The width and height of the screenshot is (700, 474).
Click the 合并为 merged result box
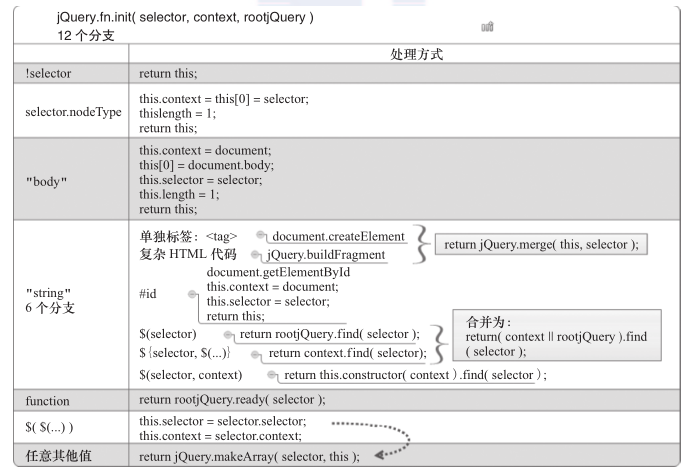click(x=557, y=335)
